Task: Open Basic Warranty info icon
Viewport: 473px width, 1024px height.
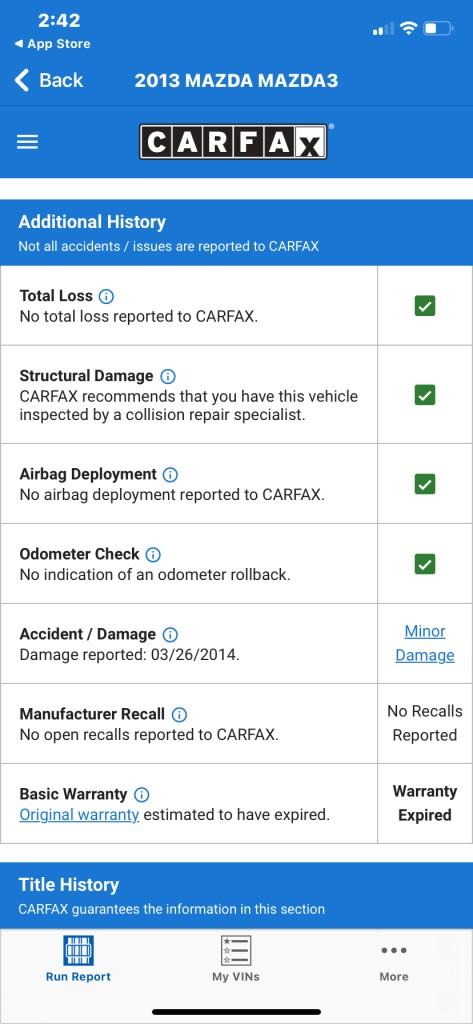Action: coord(141,795)
